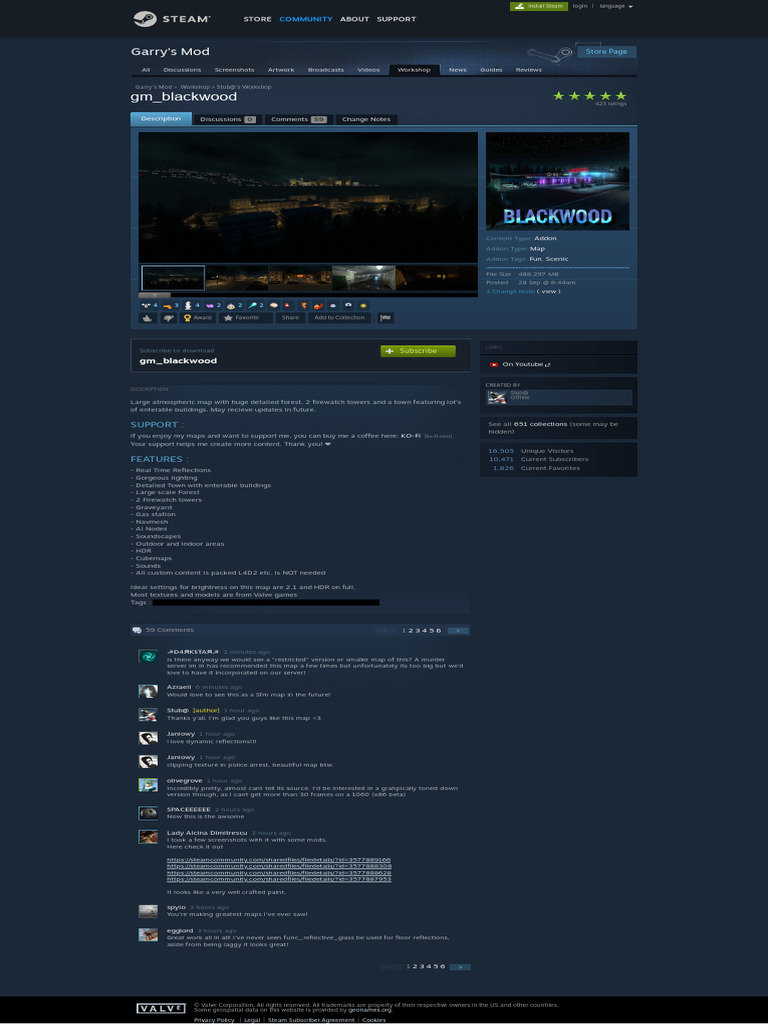
Task: Switch to the Broadcasts hub tab
Action: click(x=326, y=70)
